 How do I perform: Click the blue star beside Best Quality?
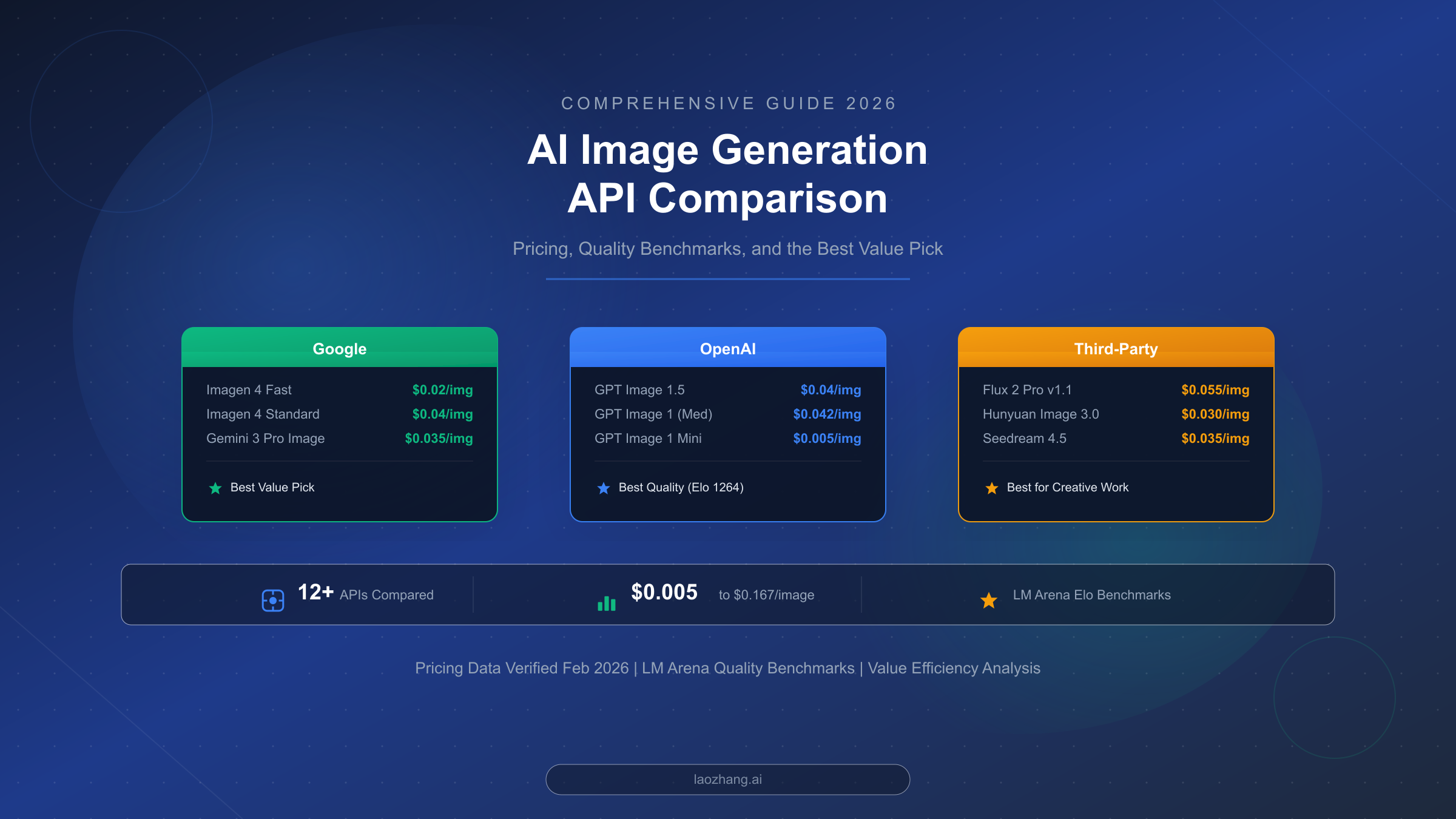(604, 487)
